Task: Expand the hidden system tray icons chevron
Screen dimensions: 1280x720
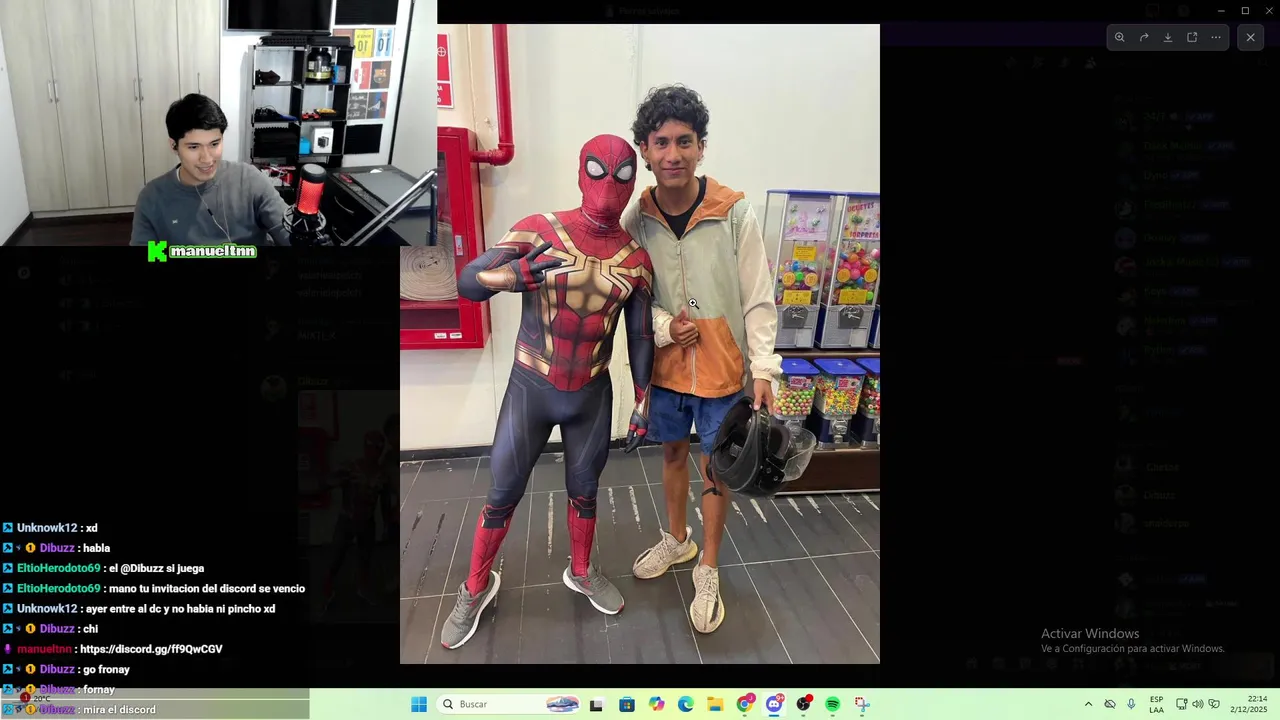Action: tap(1088, 704)
